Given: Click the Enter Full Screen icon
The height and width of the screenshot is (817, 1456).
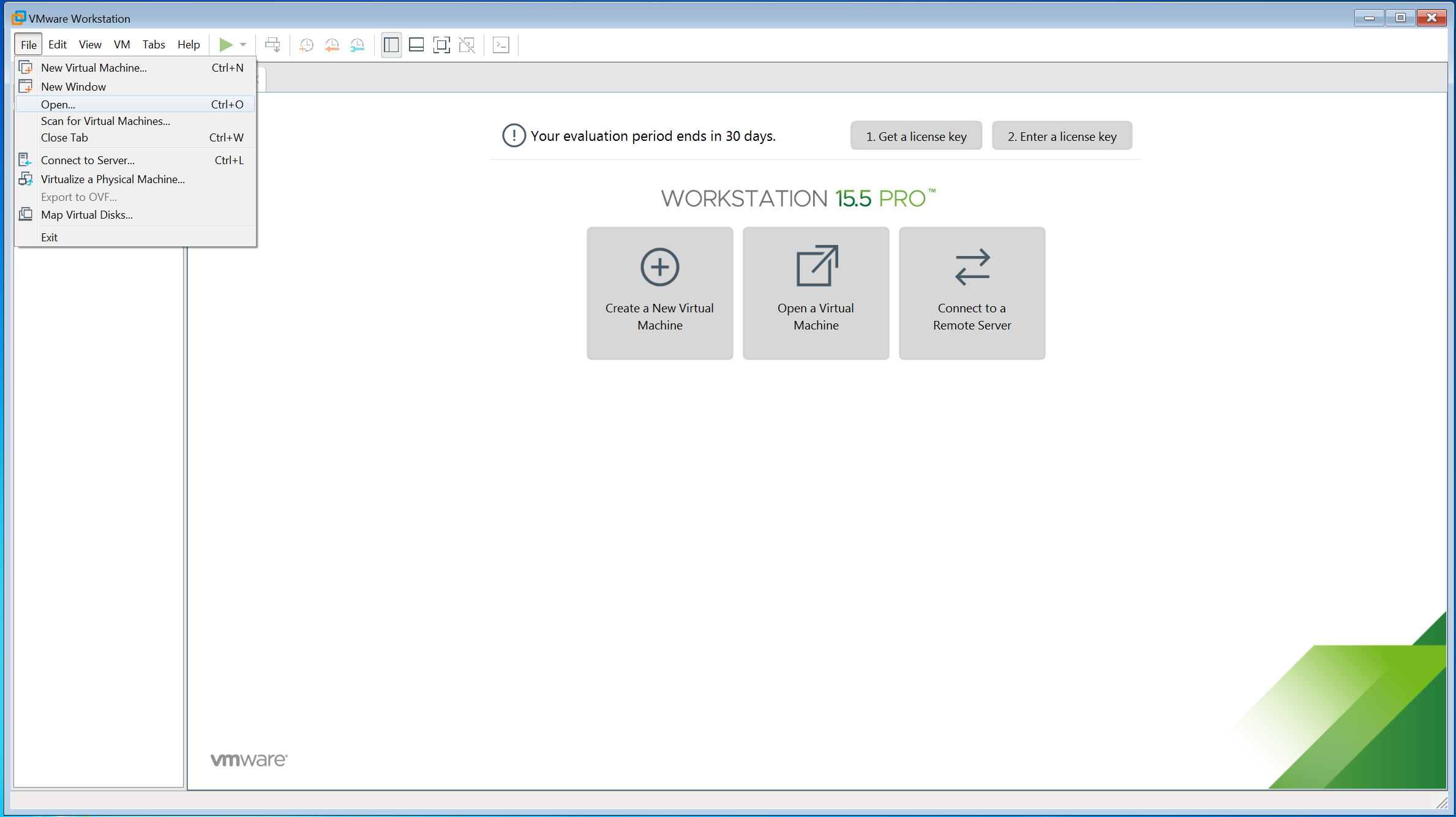Looking at the screenshot, I should [441, 45].
